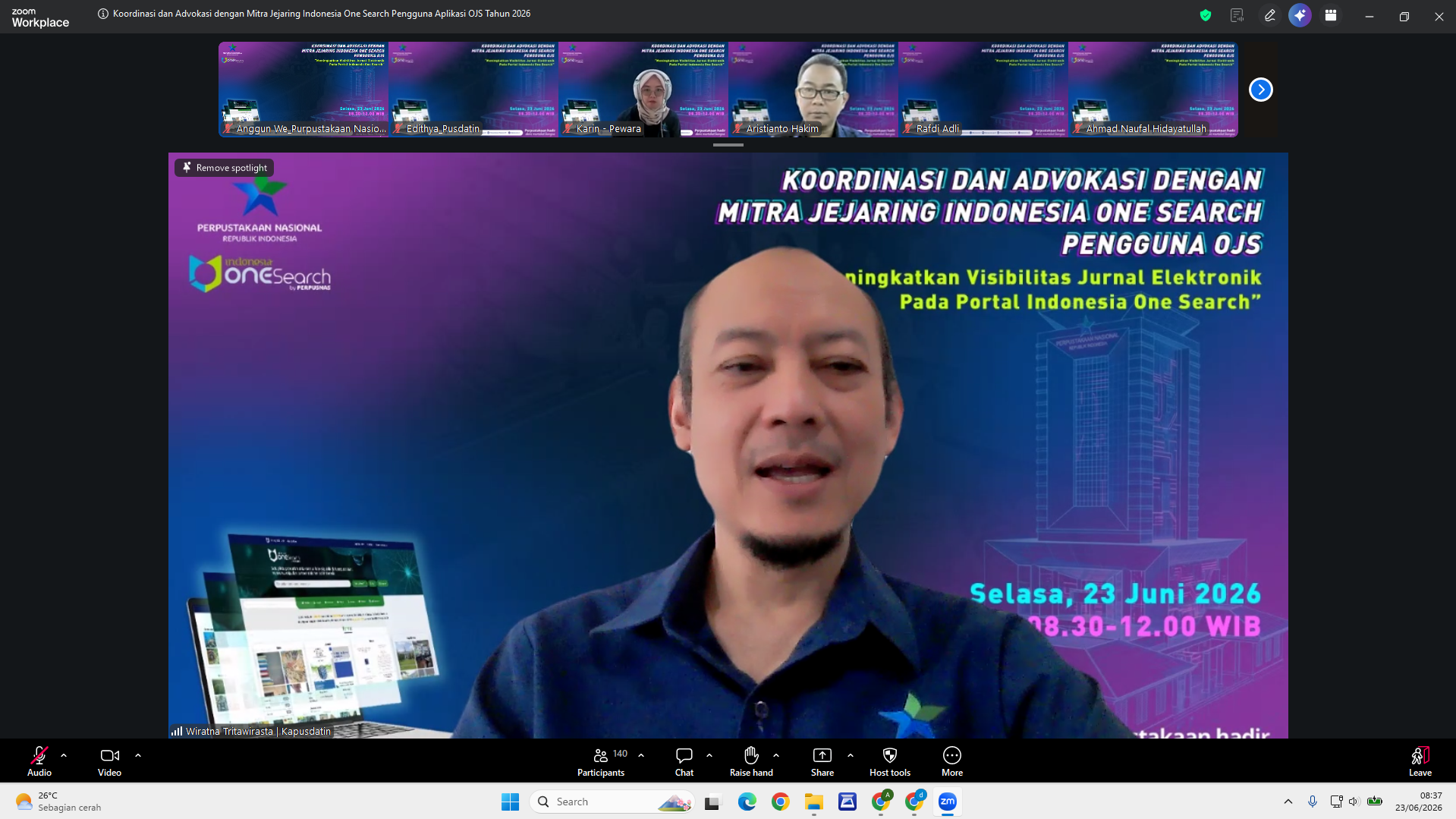The image size is (1456, 819).
Task: Open the annotate pen tool
Action: tap(1269, 15)
